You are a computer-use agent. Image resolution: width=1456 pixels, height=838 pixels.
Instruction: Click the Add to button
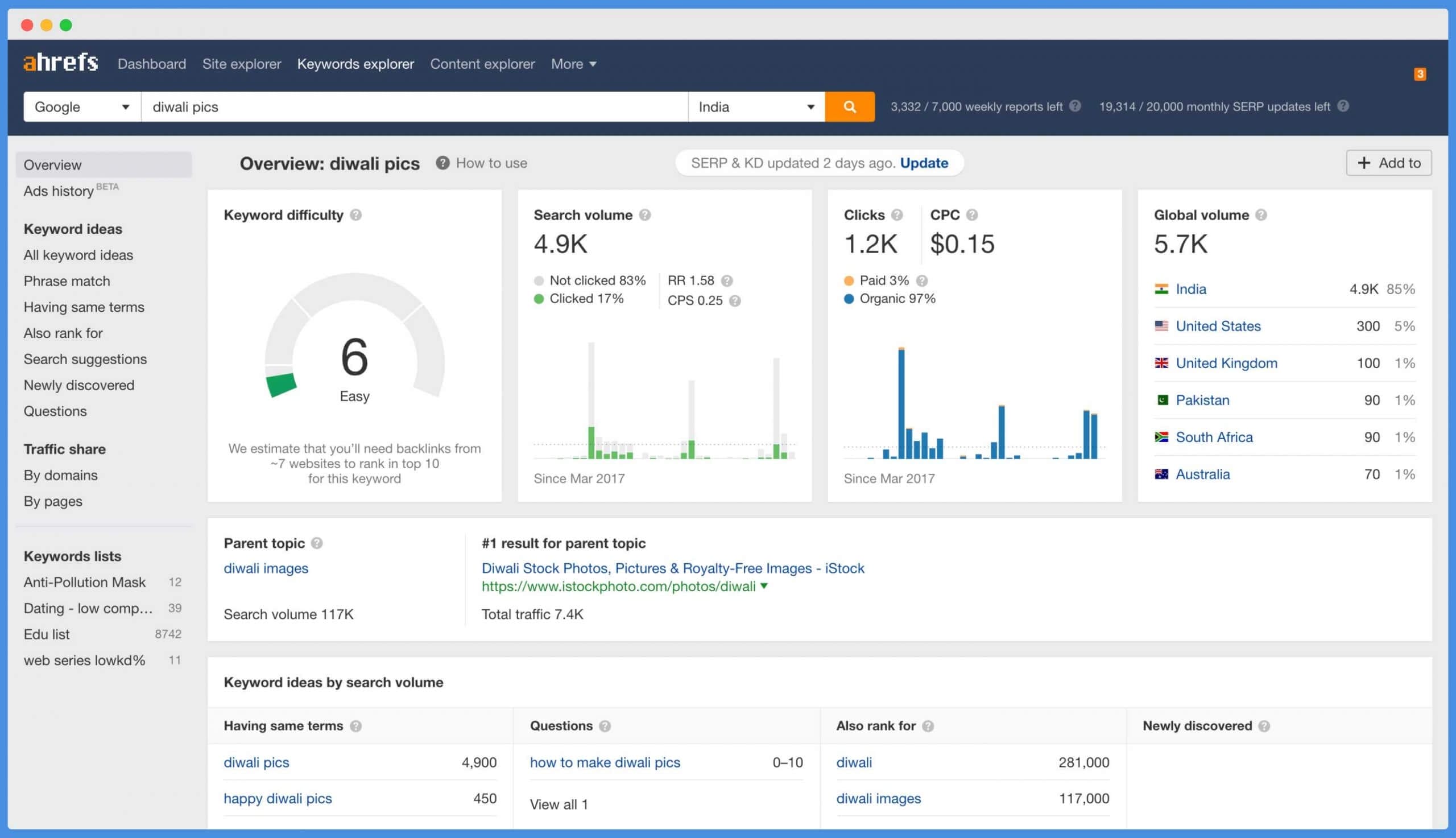coord(1388,163)
